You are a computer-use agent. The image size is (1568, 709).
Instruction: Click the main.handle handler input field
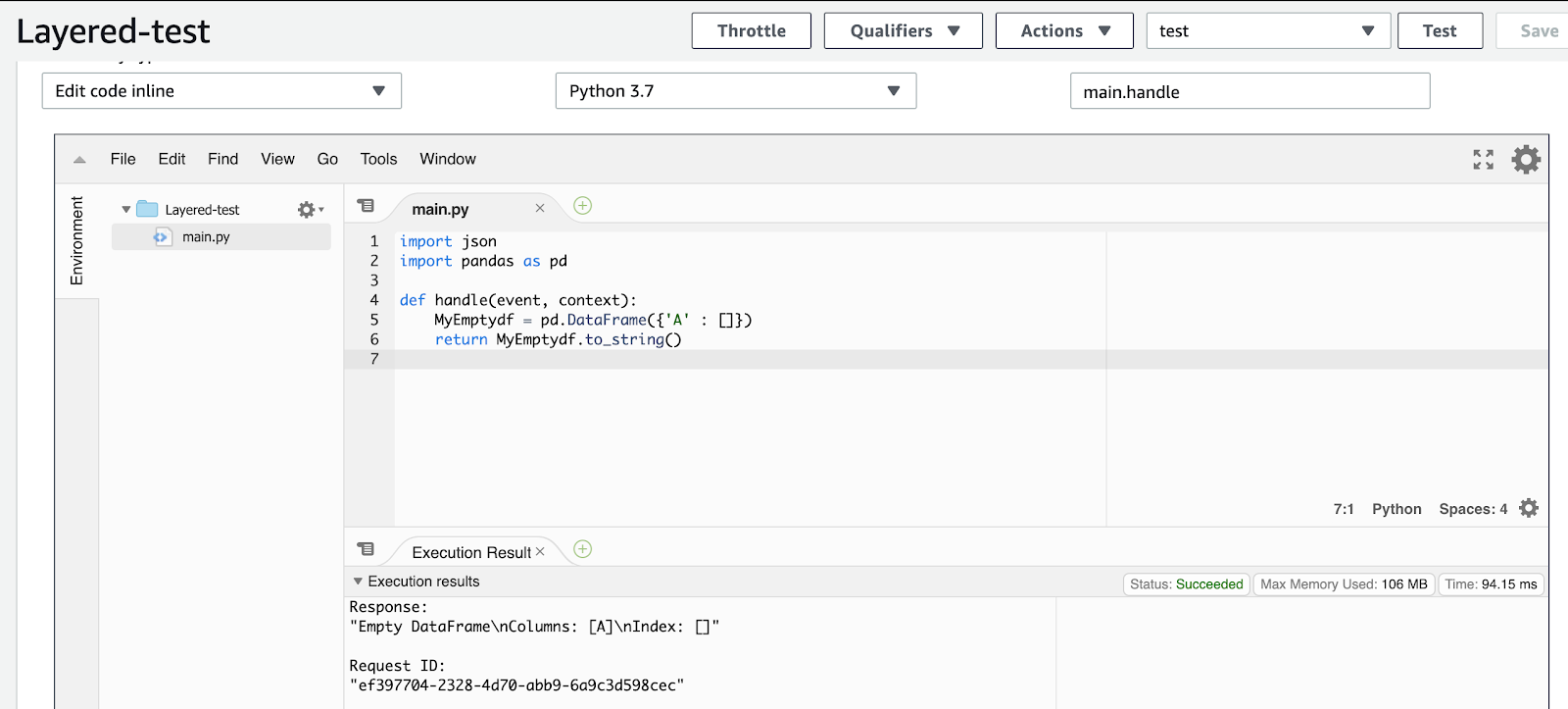click(x=1249, y=91)
